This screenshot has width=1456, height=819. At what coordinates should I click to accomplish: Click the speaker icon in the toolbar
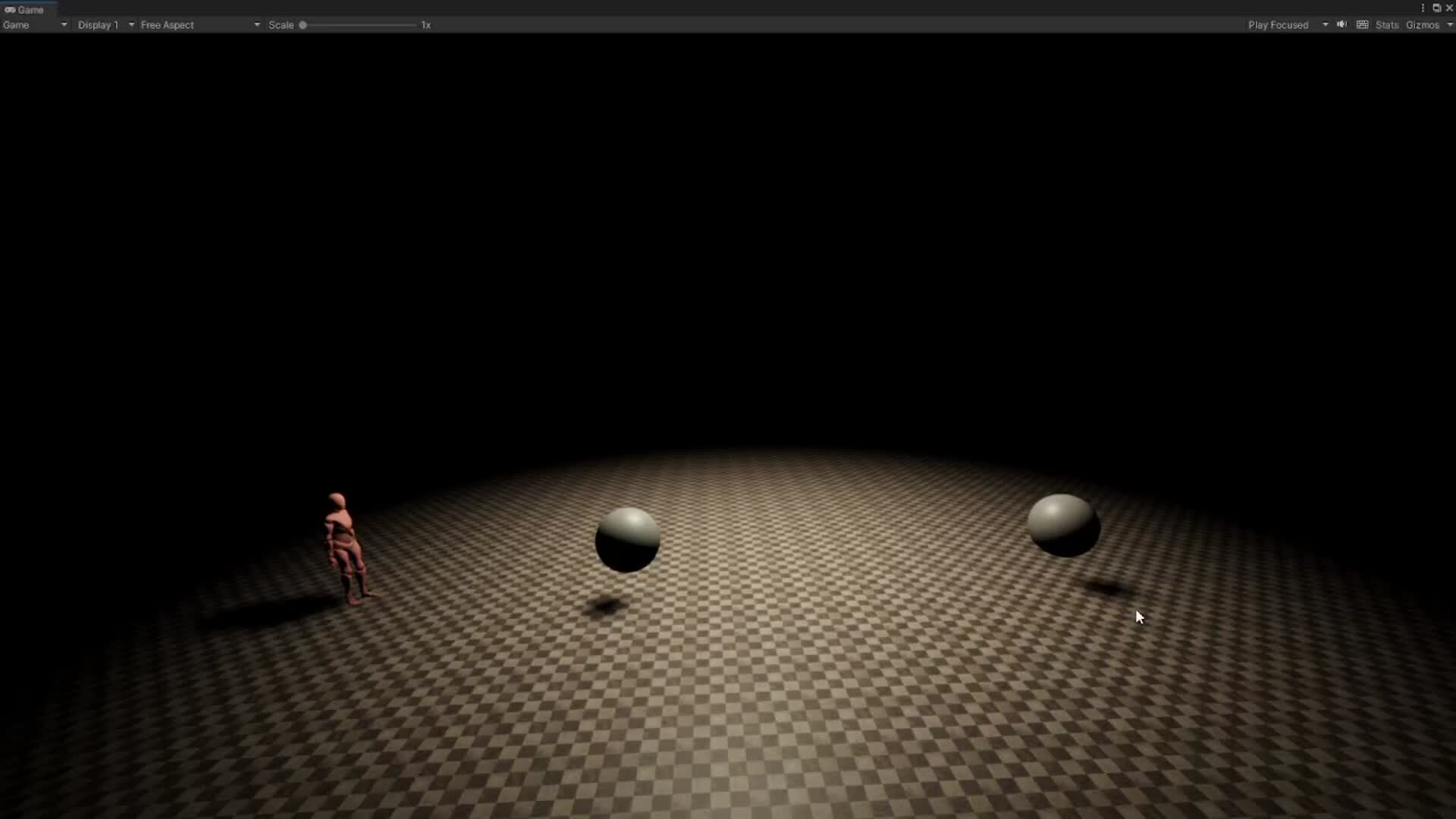1341,24
